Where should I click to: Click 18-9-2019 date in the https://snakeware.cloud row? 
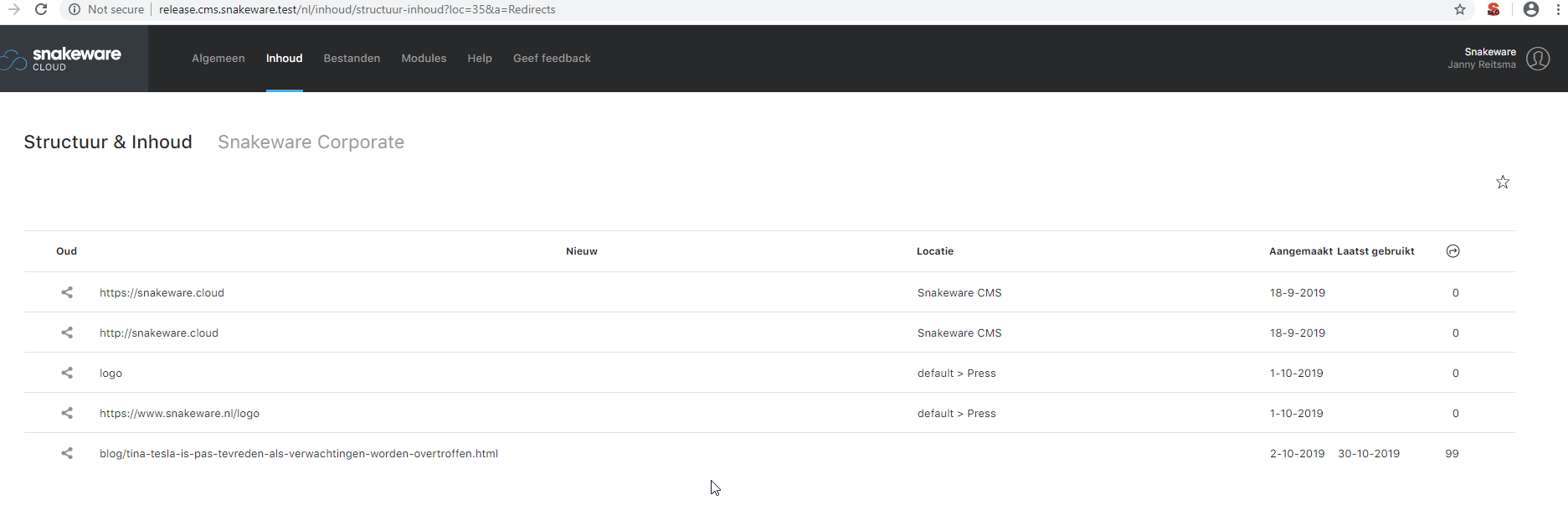click(x=1298, y=292)
